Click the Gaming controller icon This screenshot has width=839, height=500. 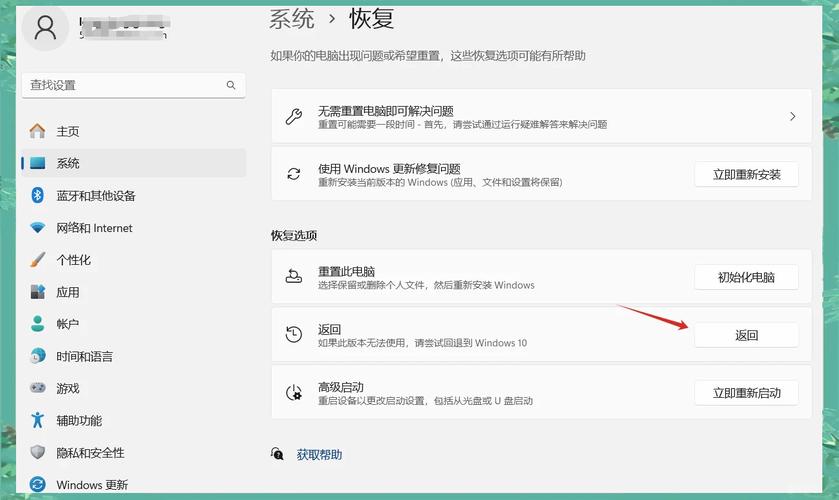pos(37,388)
